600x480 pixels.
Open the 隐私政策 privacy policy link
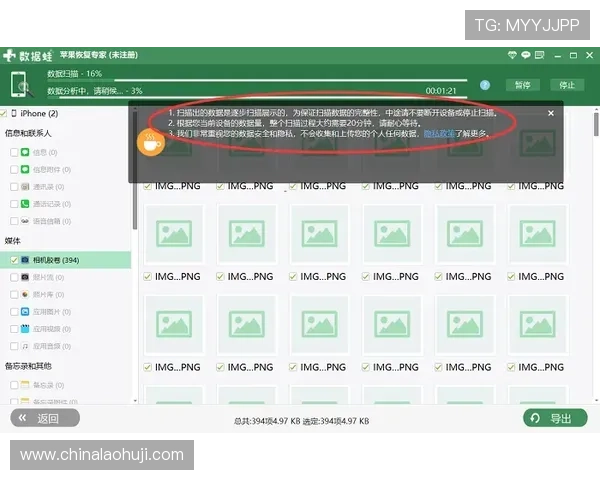[x=439, y=134]
